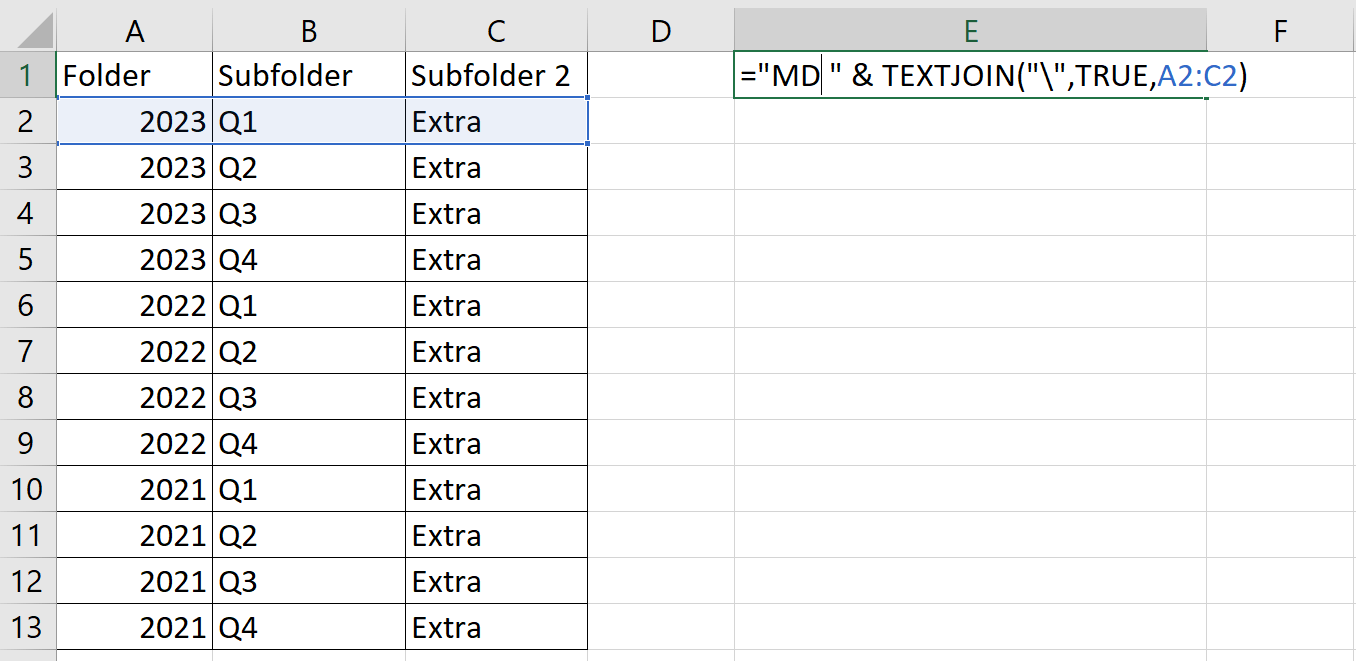The image size is (1356, 661).
Task: Select column F header
Action: click(x=1281, y=30)
